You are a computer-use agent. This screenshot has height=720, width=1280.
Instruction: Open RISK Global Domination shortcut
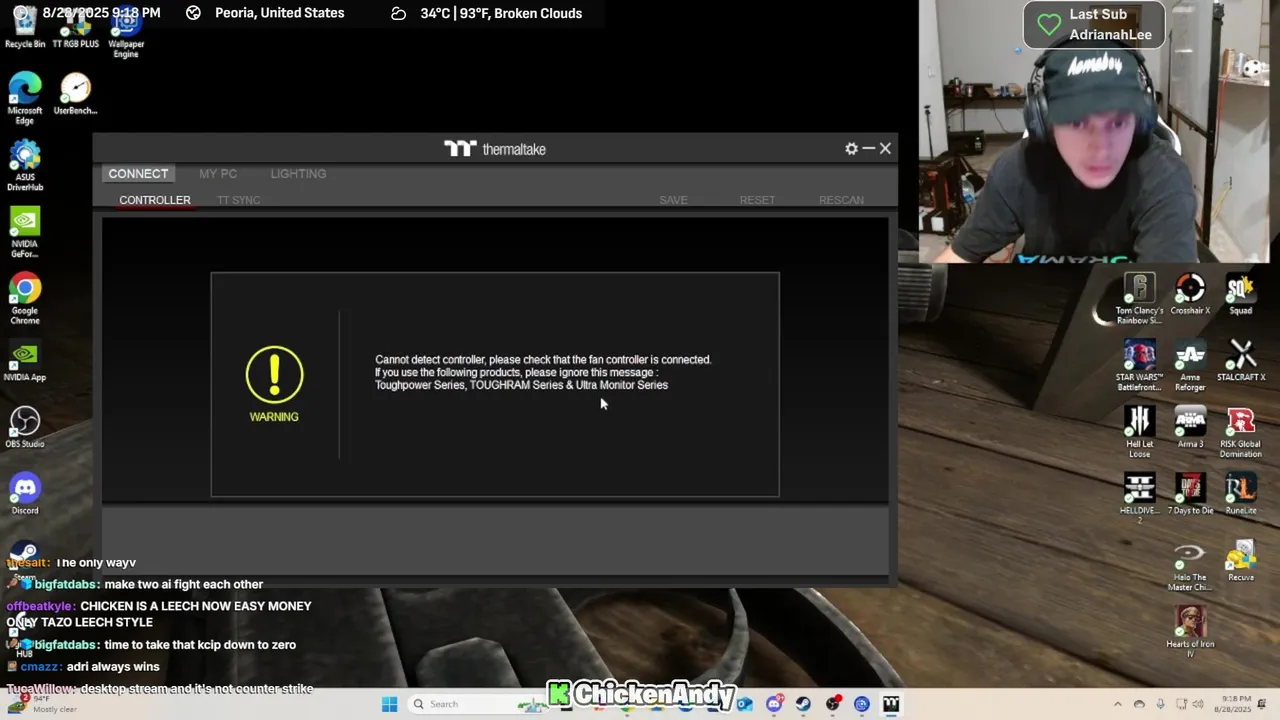click(1240, 432)
